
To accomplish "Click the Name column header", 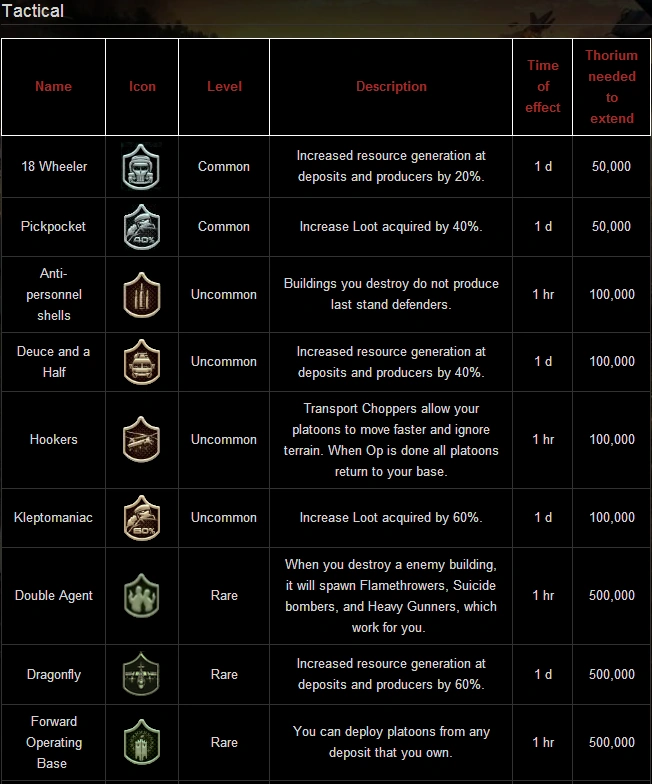I will (x=53, y=87).
